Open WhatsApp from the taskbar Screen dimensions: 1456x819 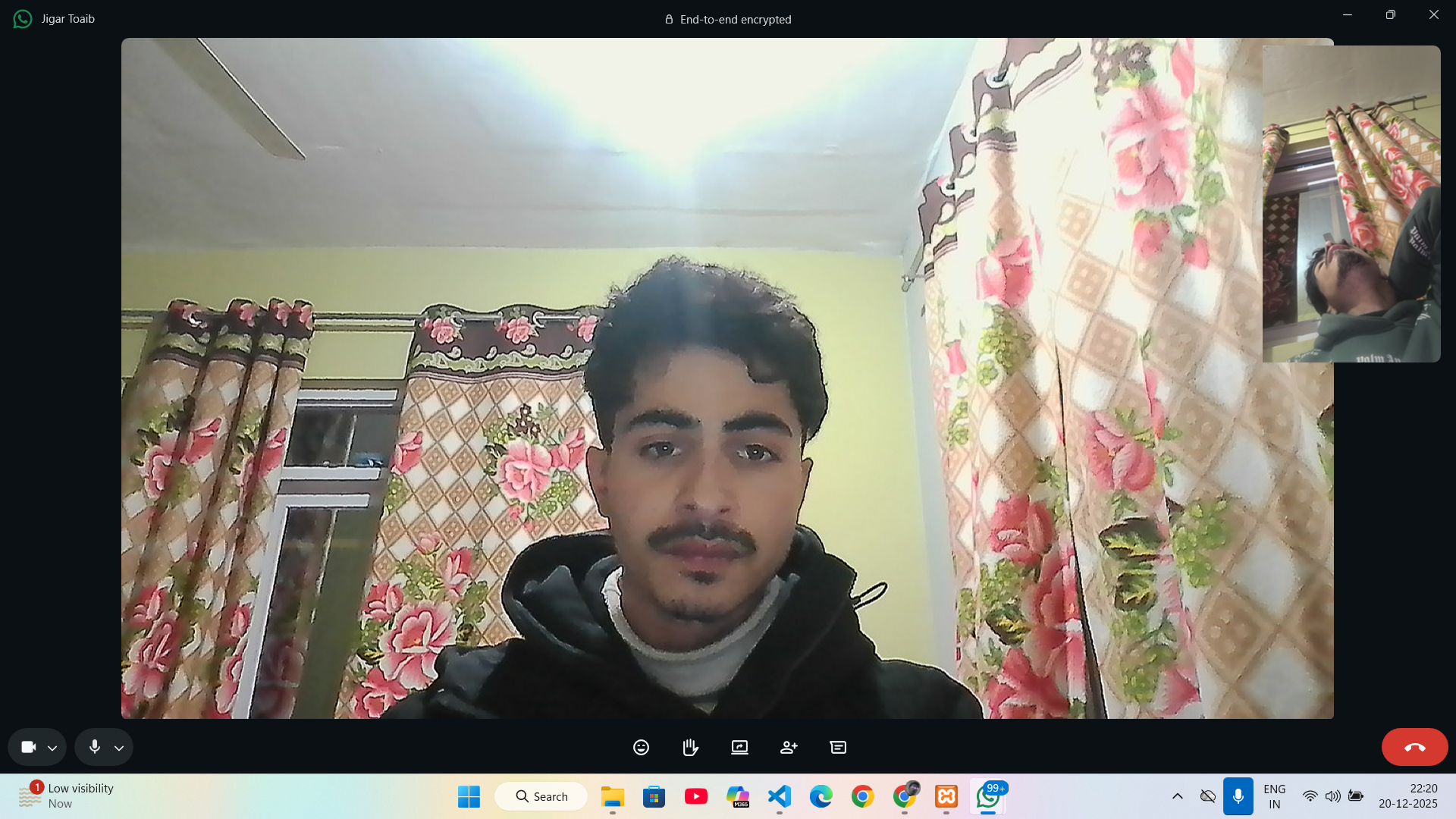pyautogui.click(x=987, y=797)
